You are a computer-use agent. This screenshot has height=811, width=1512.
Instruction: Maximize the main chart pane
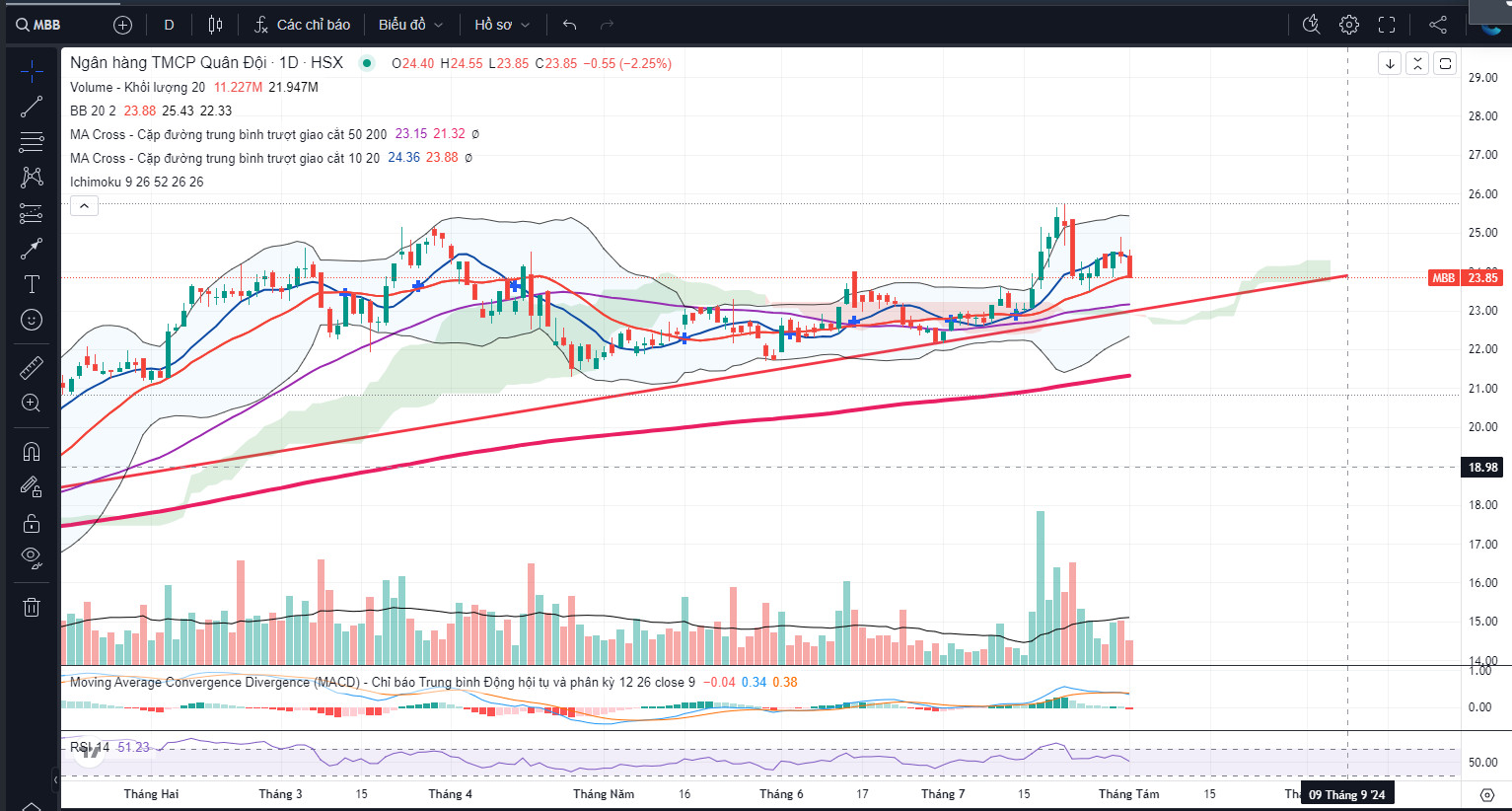[1445, 63]
